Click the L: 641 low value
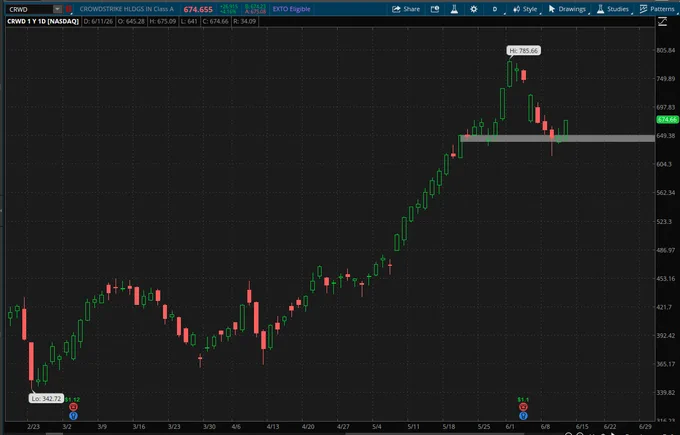680x435 pixels. (189, 21)
